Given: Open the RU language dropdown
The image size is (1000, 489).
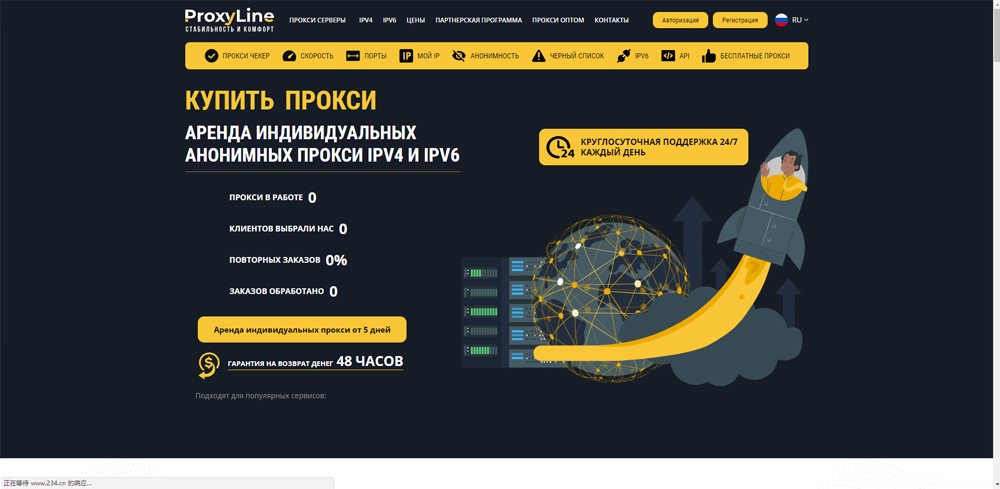Looking at the screenshot, I should (x=800, y=20).
